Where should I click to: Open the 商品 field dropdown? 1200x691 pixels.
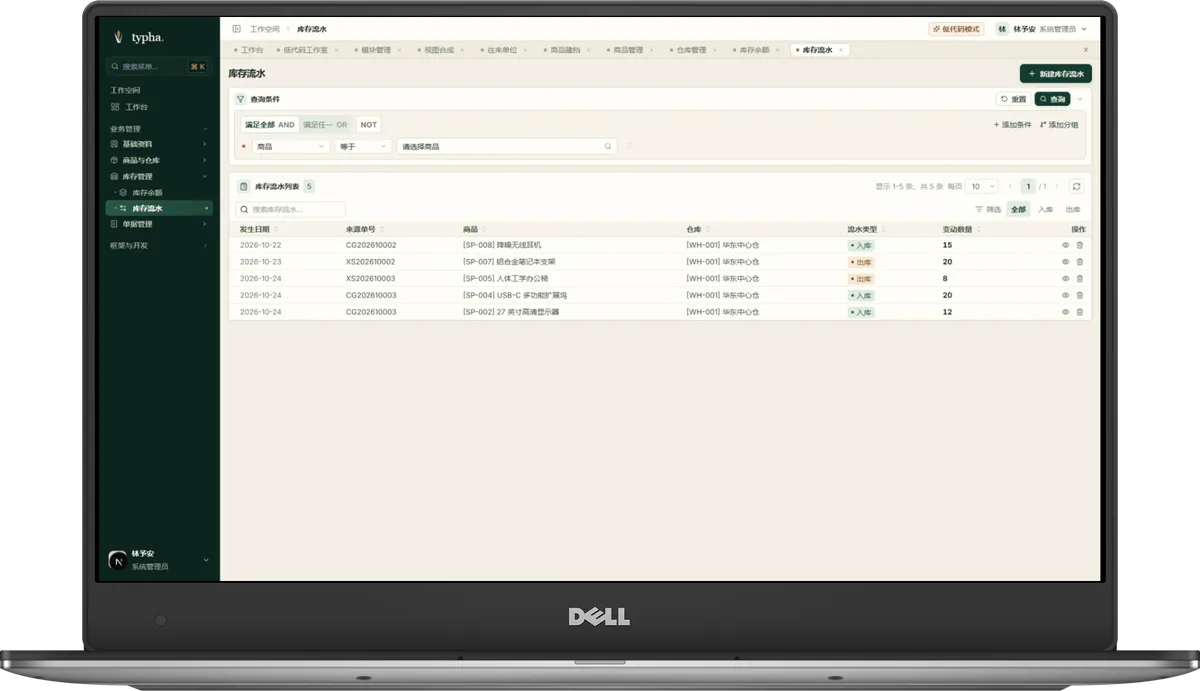click(291, 146)
